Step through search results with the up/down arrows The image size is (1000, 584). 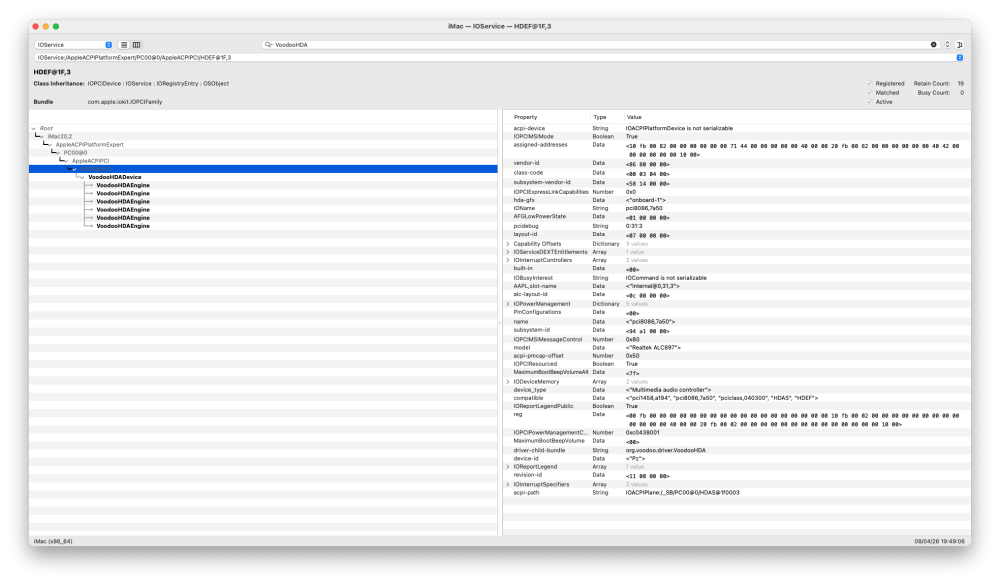click(947, 45)
